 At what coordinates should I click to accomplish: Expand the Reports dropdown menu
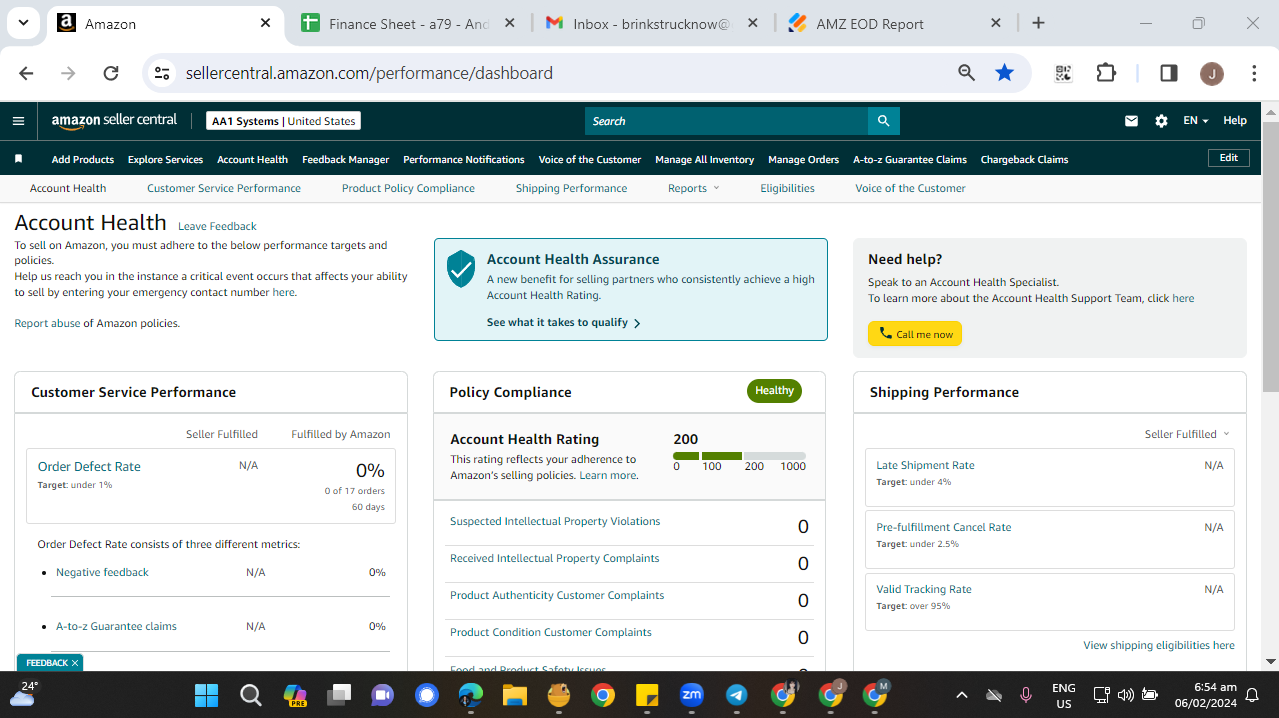pos(694,188)
